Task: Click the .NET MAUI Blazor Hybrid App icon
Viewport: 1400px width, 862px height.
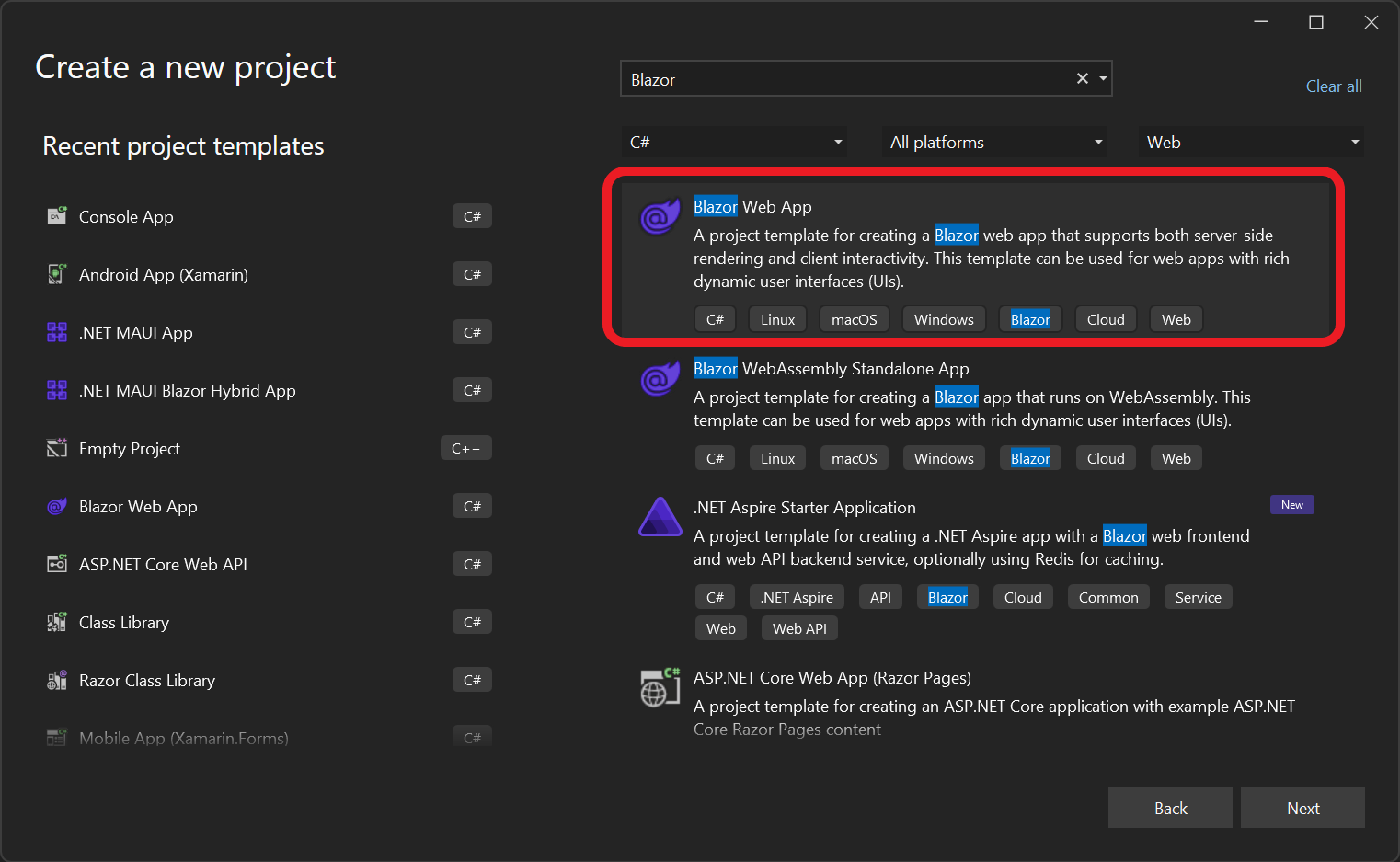Action: (56, 389)
